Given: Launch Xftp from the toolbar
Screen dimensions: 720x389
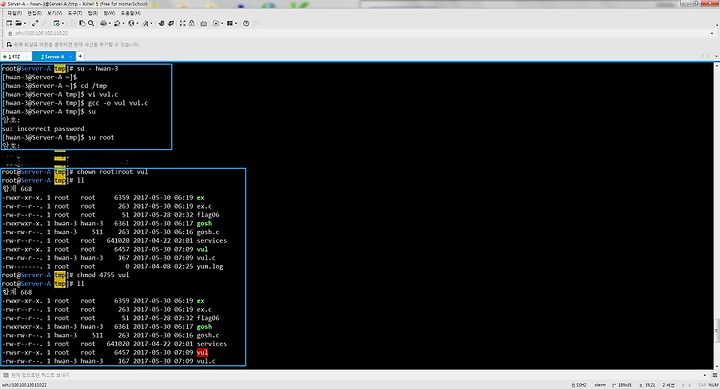Looking at the screenshot, I should pyautogui.click(x=161, y=23).
